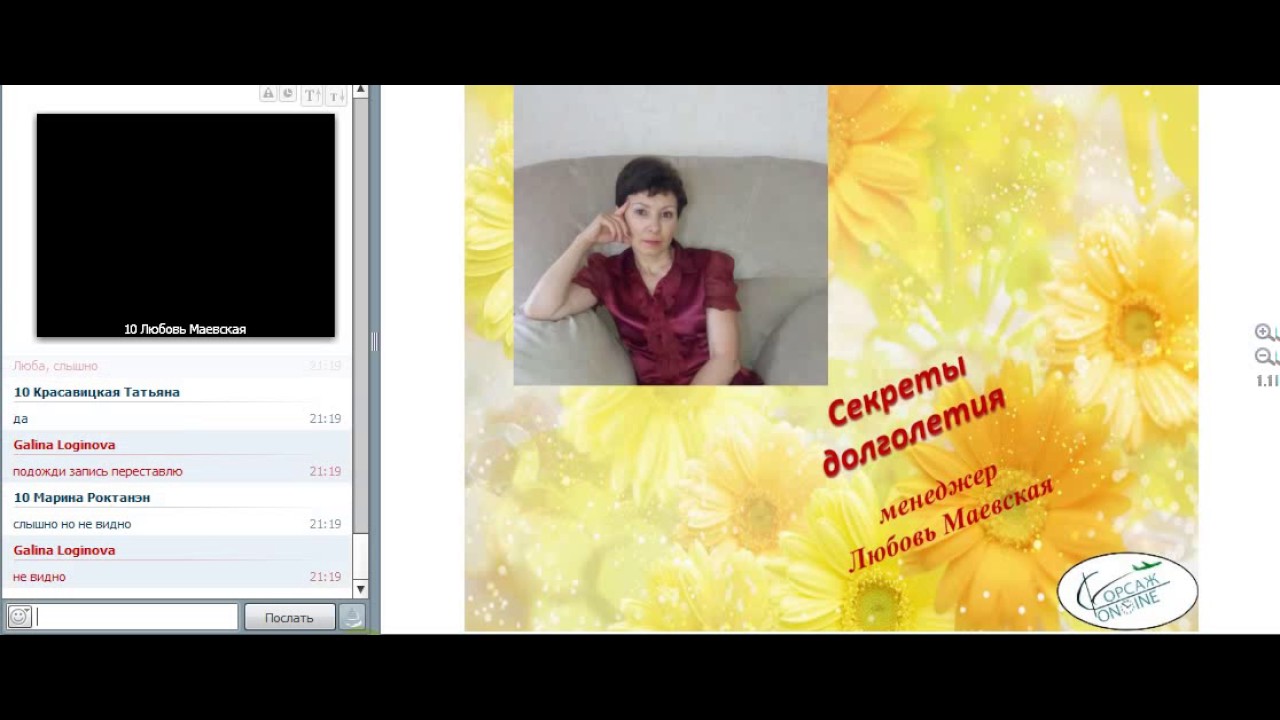The height and width of the screenshot is (720, 1280).
Task: Increase chat font size with T-up icon
Action: coord(312,95)
